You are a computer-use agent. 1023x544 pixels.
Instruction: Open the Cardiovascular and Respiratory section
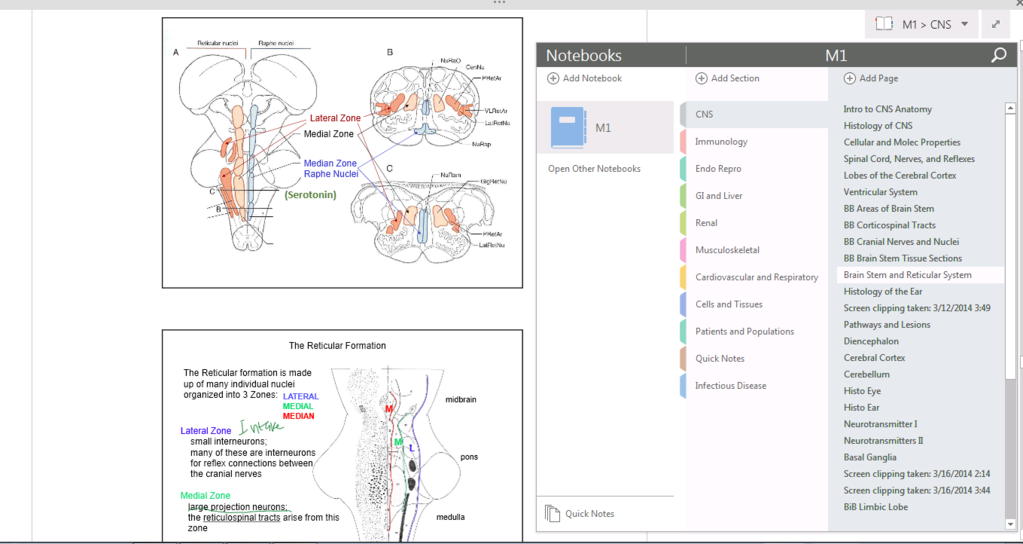[756, 277]
